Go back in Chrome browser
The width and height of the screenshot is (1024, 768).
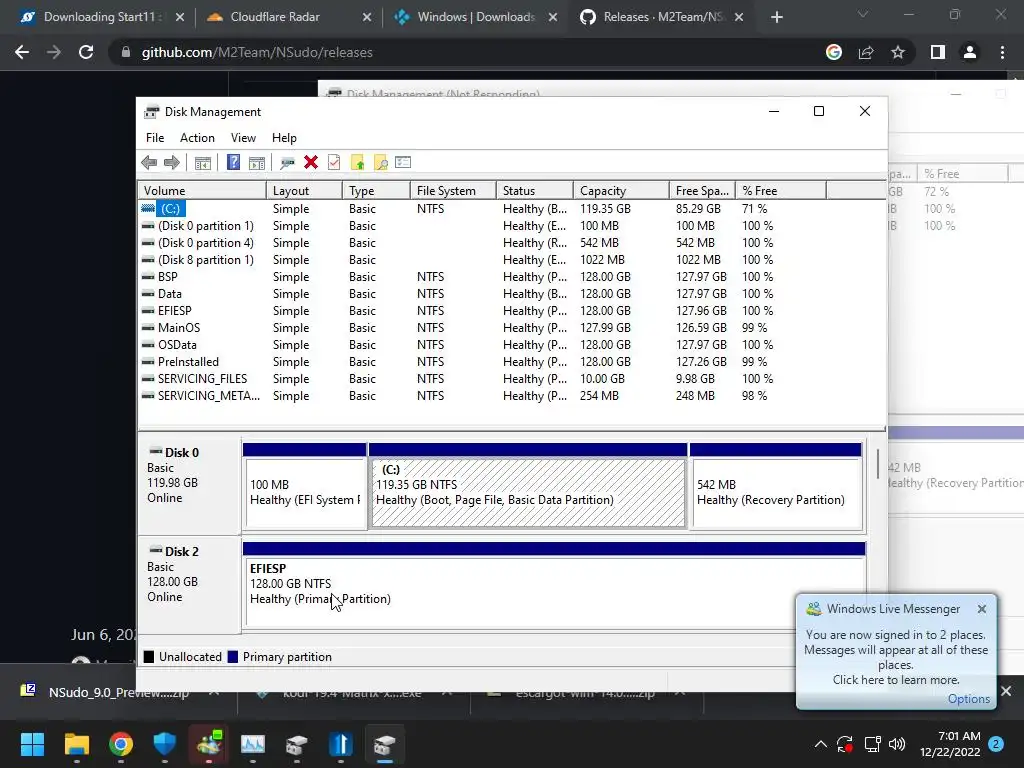pos(22,52)
